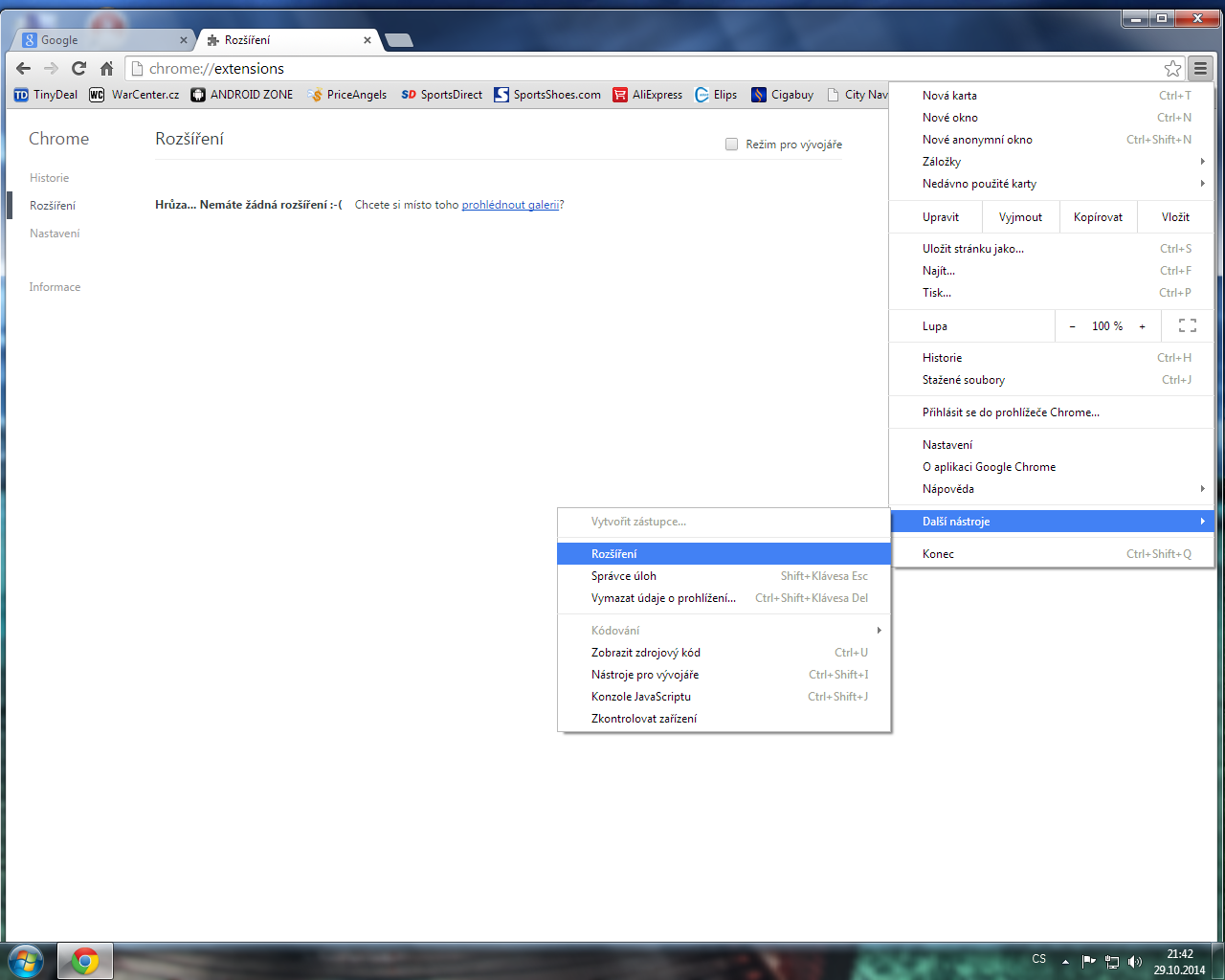Bookmark page with the star icon
The image size is (1225, 980).
point(1172,68)
